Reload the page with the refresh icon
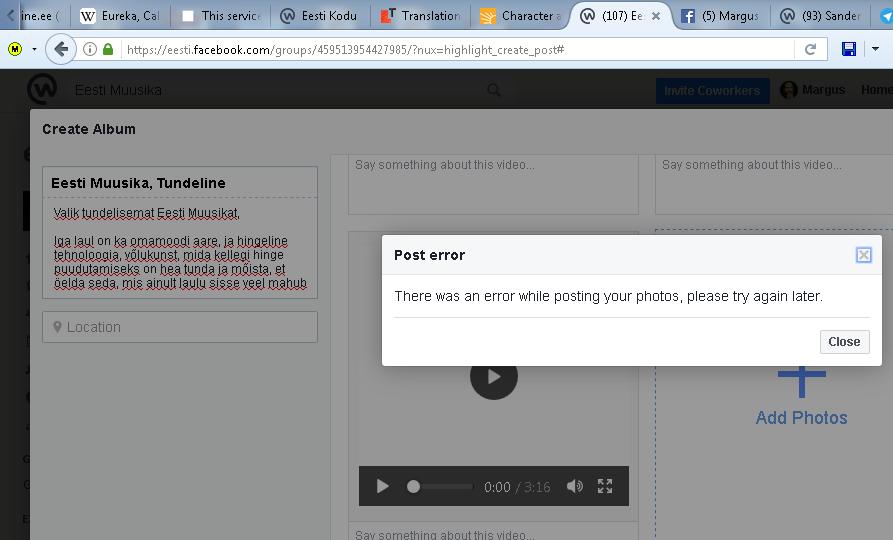This screenshot has width=893, height=540. [810, 49]
